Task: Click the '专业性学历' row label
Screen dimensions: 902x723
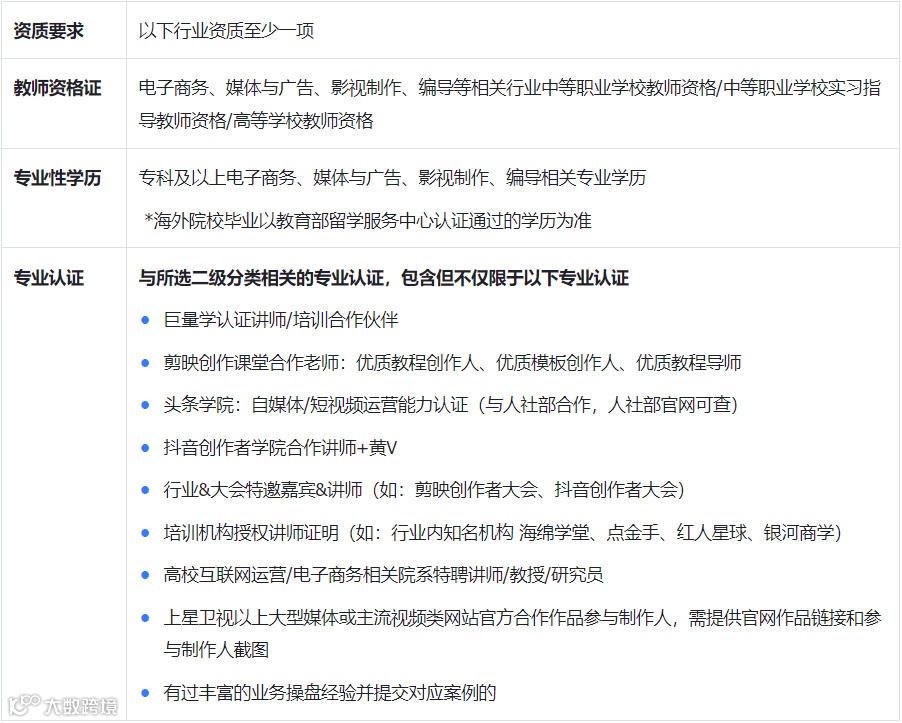Action: (x=58, y=178)
